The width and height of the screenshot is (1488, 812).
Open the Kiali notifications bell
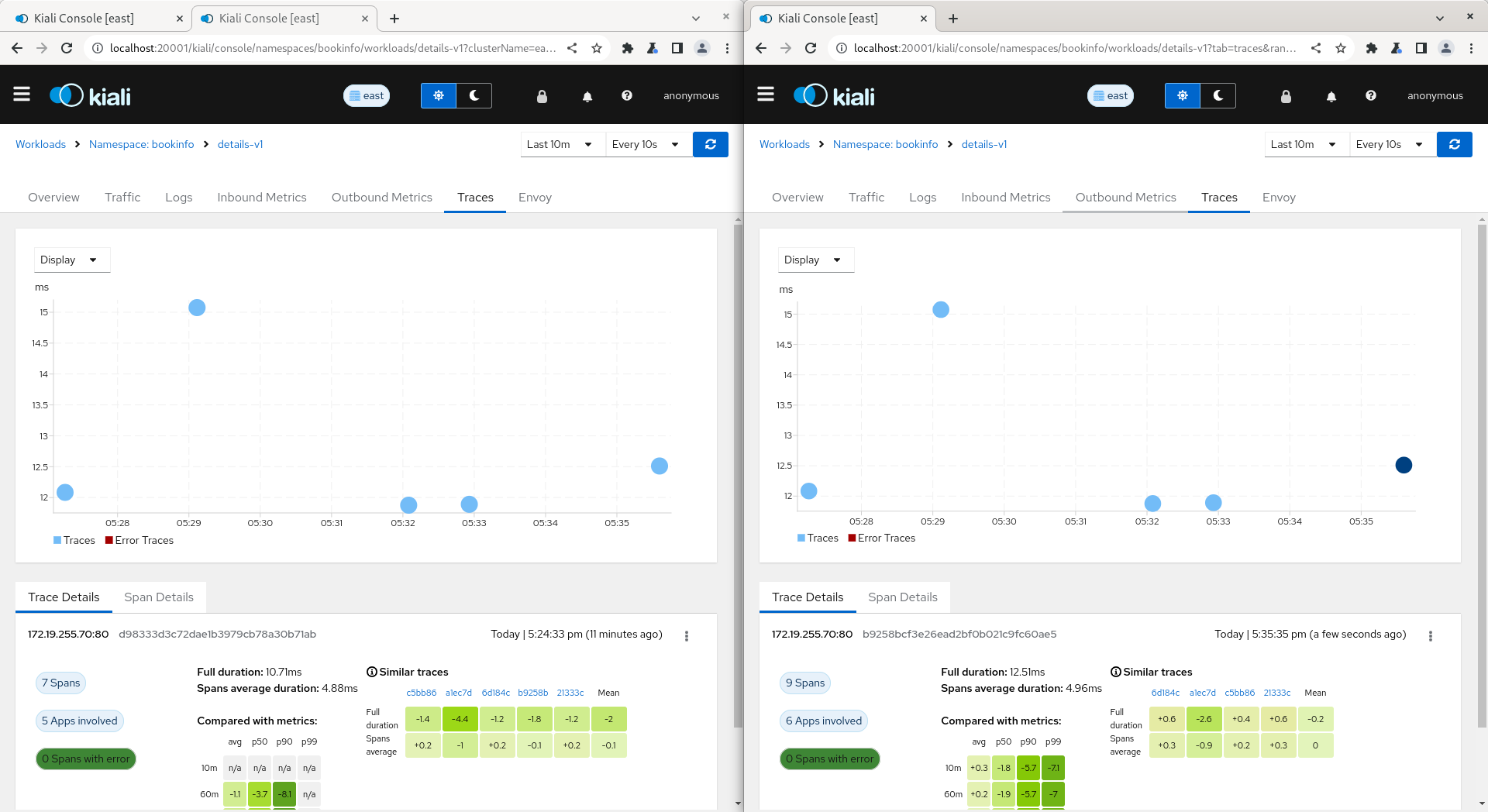(x=587, y=95)
